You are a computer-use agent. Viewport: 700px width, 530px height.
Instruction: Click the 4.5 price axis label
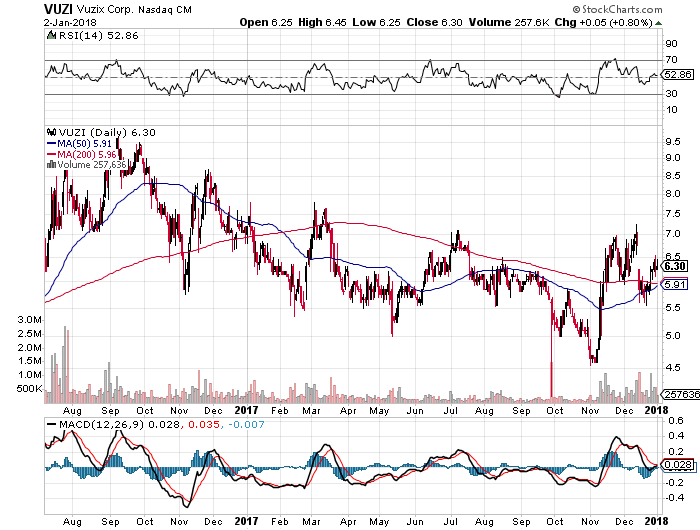672,368
